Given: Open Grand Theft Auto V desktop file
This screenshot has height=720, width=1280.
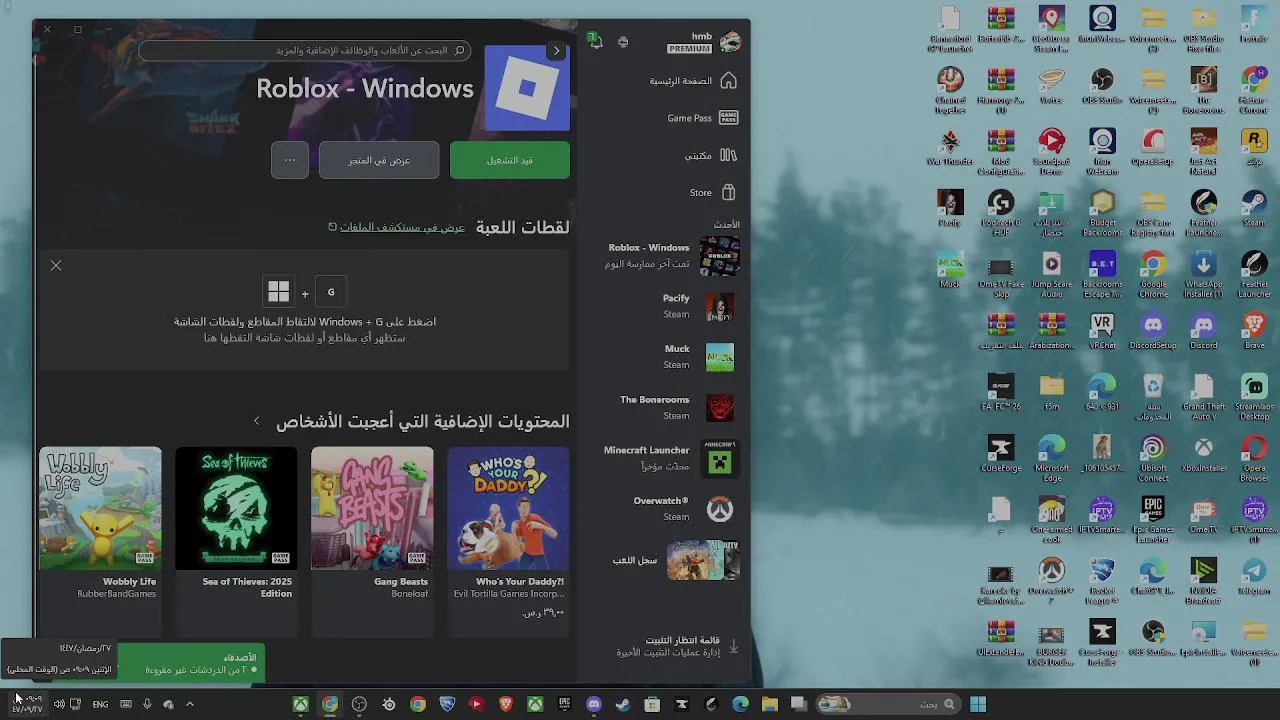Looking at the screenshot, I should tap(1203, 396).
